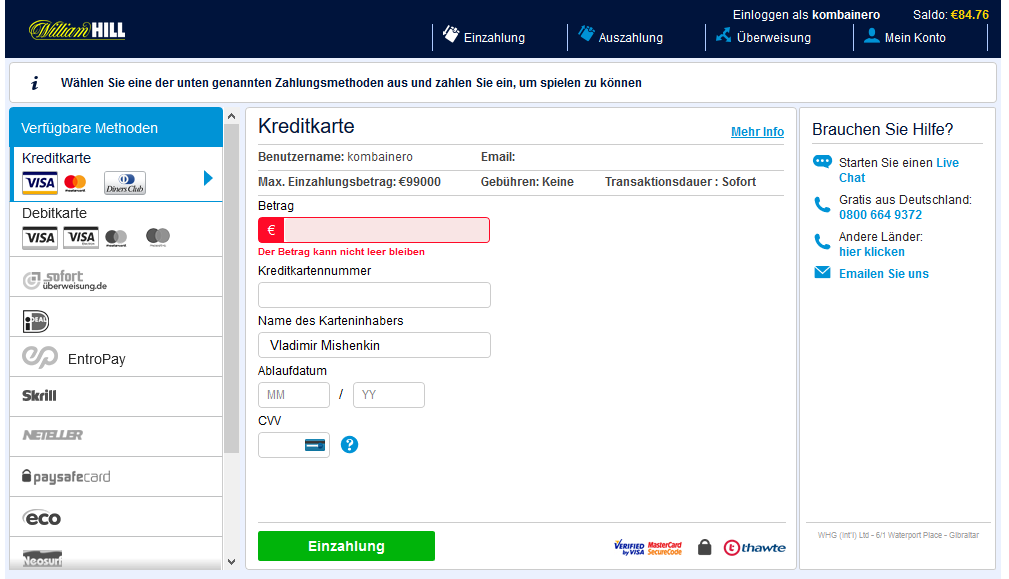Call the 0800 664 9372 number link
The width and height of the screenshot is (1009, 579).
[880, 215]
